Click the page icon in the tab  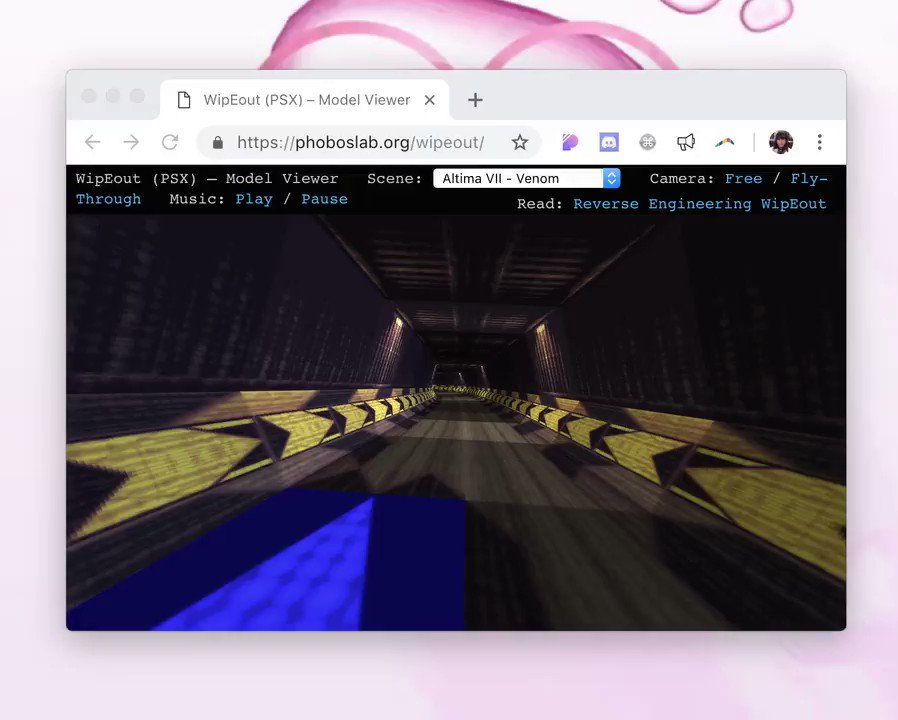click(x=184, y=100)
